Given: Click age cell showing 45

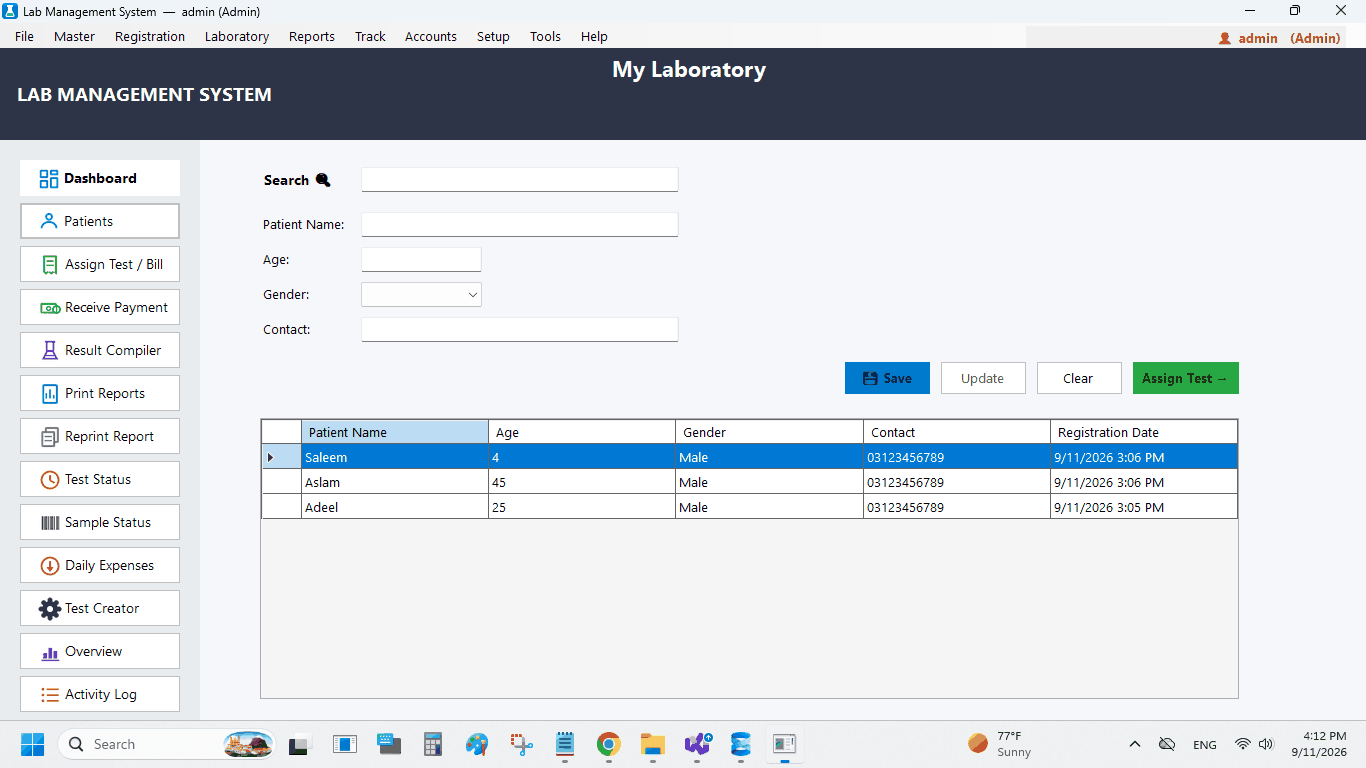Looking at the screenshot, I should click(582, 482).
